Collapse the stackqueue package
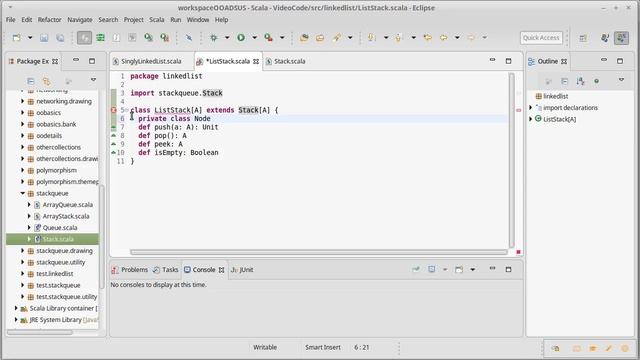The height and width of the screenshot is (360, 640). 23,193
